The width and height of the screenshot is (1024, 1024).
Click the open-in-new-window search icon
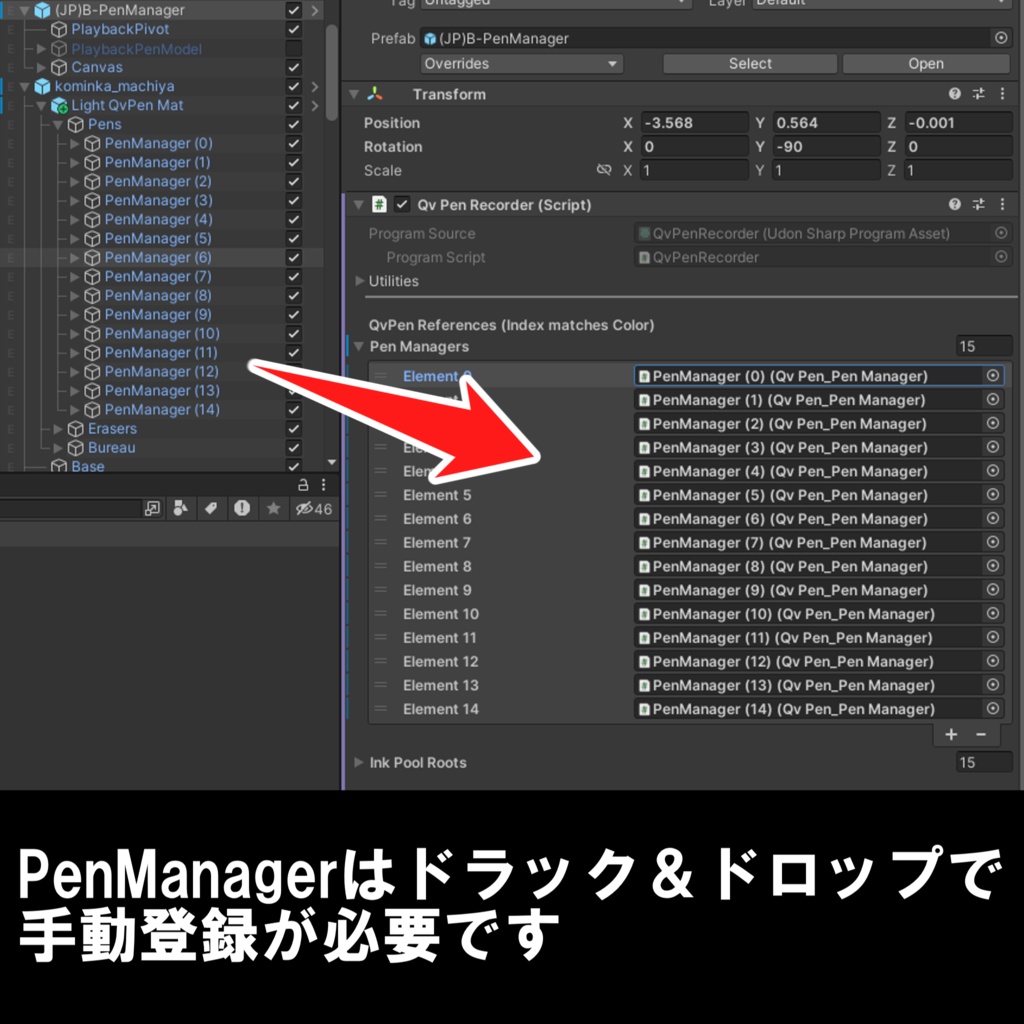pos(152,508)
